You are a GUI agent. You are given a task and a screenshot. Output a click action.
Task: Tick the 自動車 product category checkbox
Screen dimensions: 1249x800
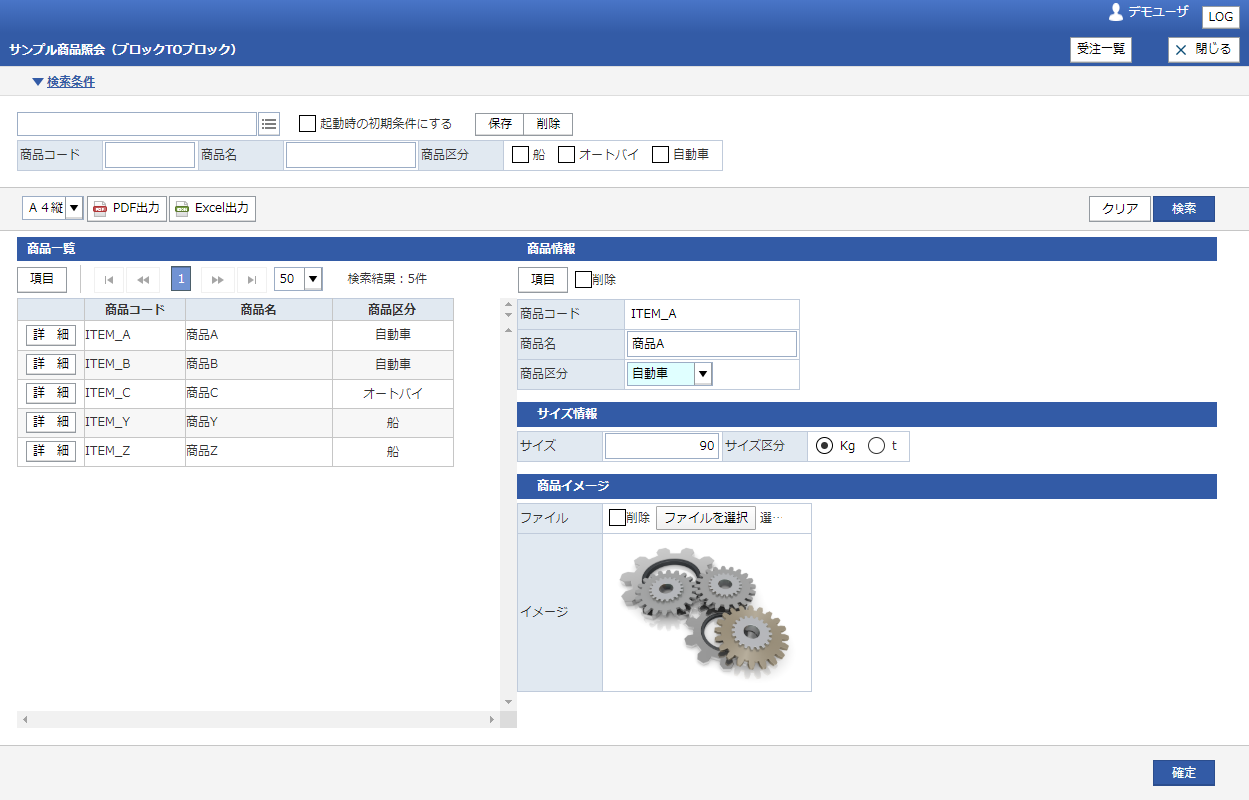[x=661, y=155]
